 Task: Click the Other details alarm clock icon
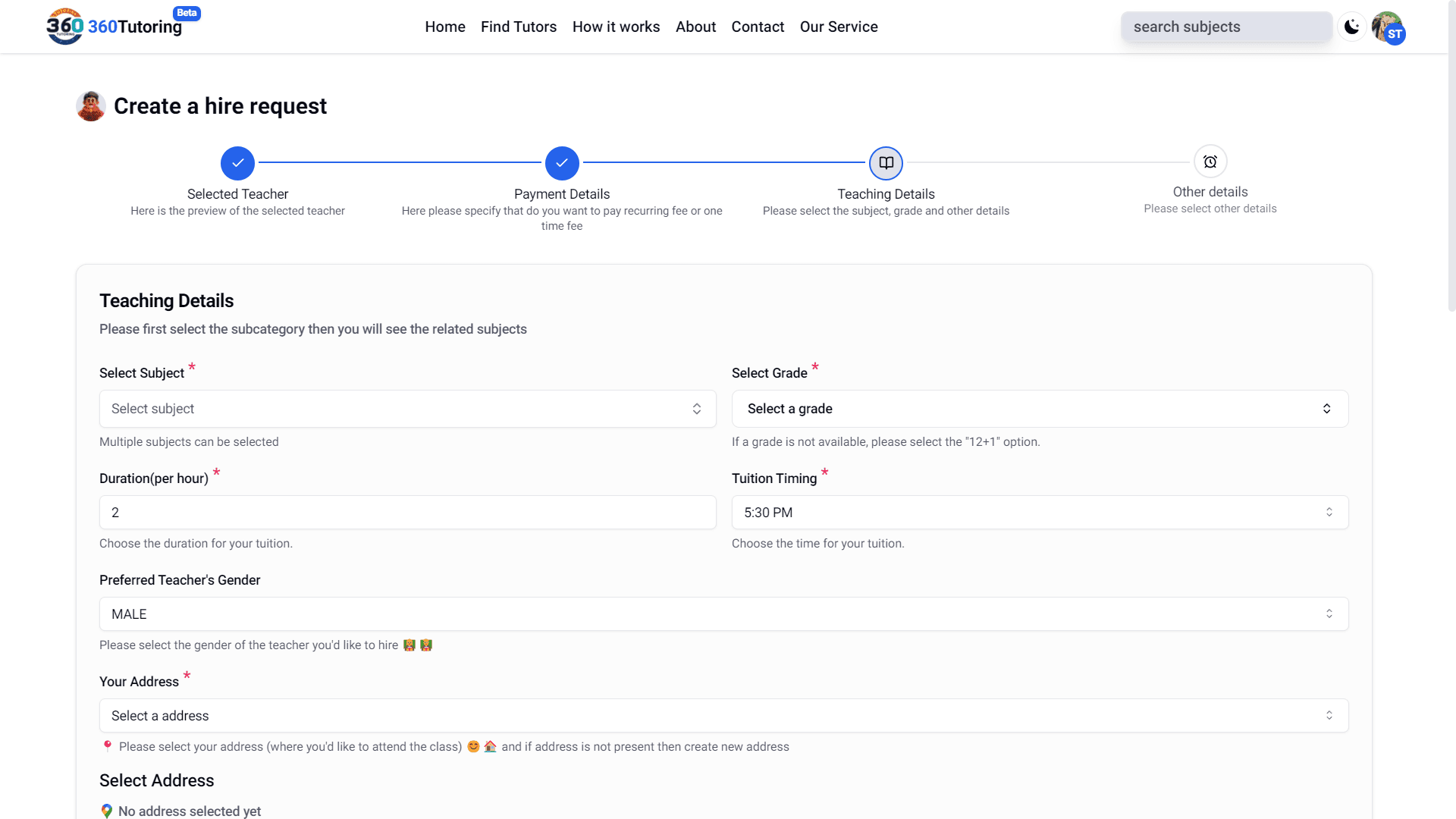(1210, 162)
